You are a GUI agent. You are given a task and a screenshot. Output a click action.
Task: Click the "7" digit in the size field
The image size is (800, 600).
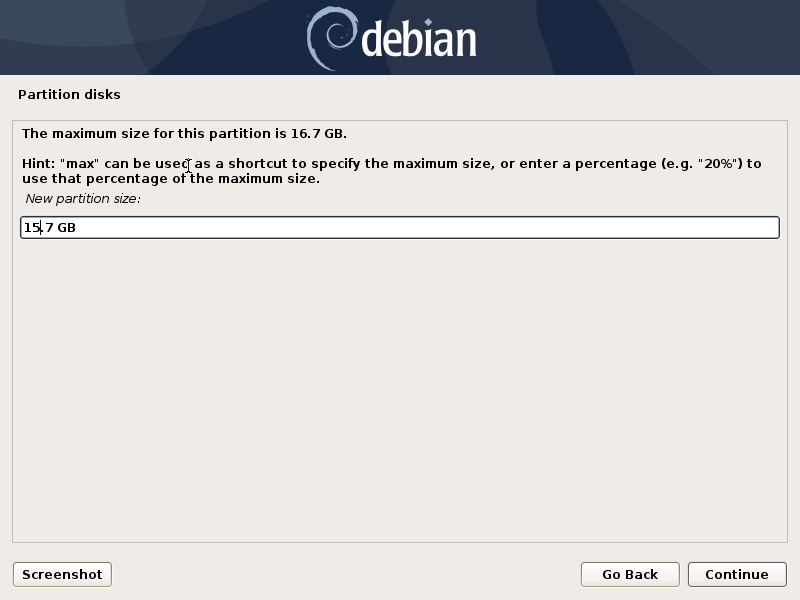point(49,228)
